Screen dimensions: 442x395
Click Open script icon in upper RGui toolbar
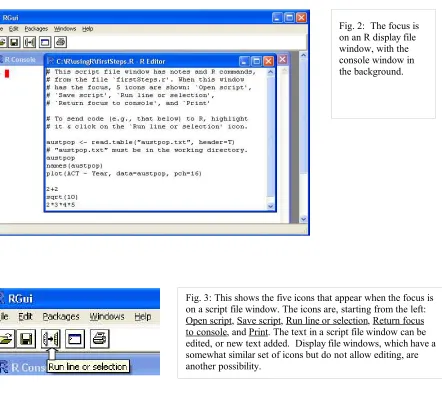[x=3, y=42]
